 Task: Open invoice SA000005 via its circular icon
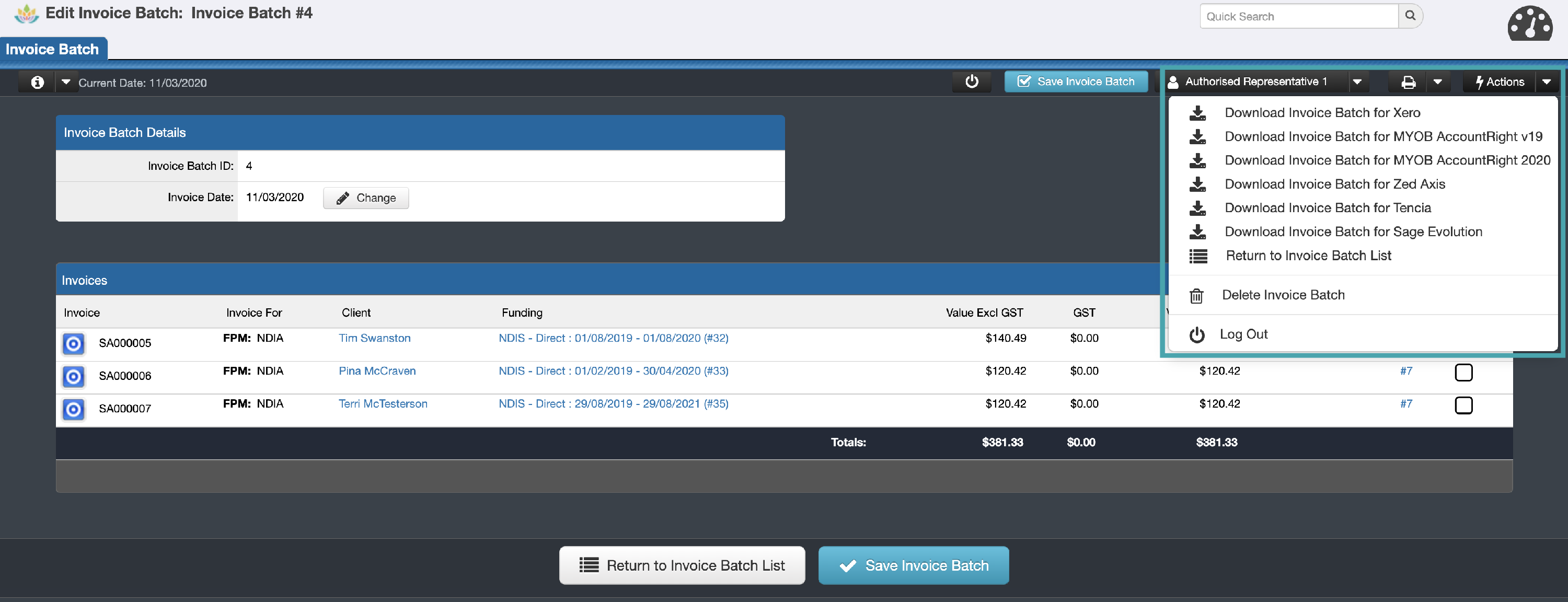pyautogui.click(x=73, y=343)
